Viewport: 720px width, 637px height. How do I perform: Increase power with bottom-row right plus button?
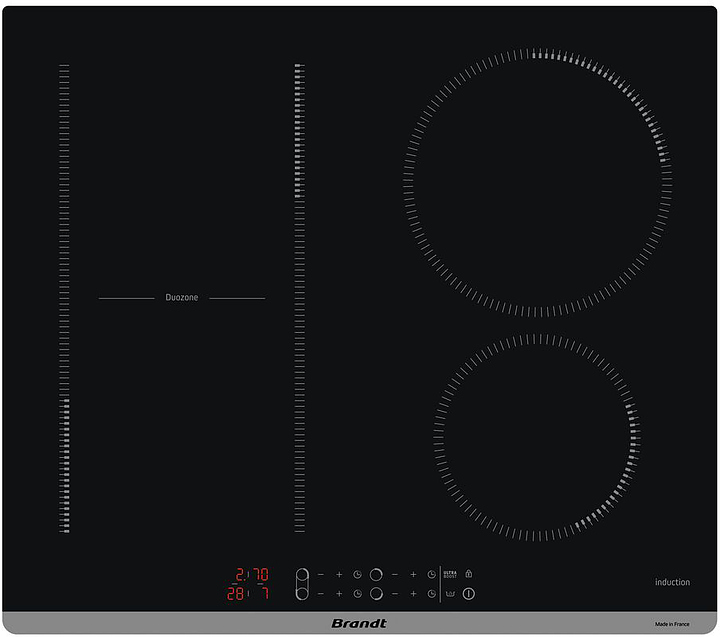coord(413,594)
